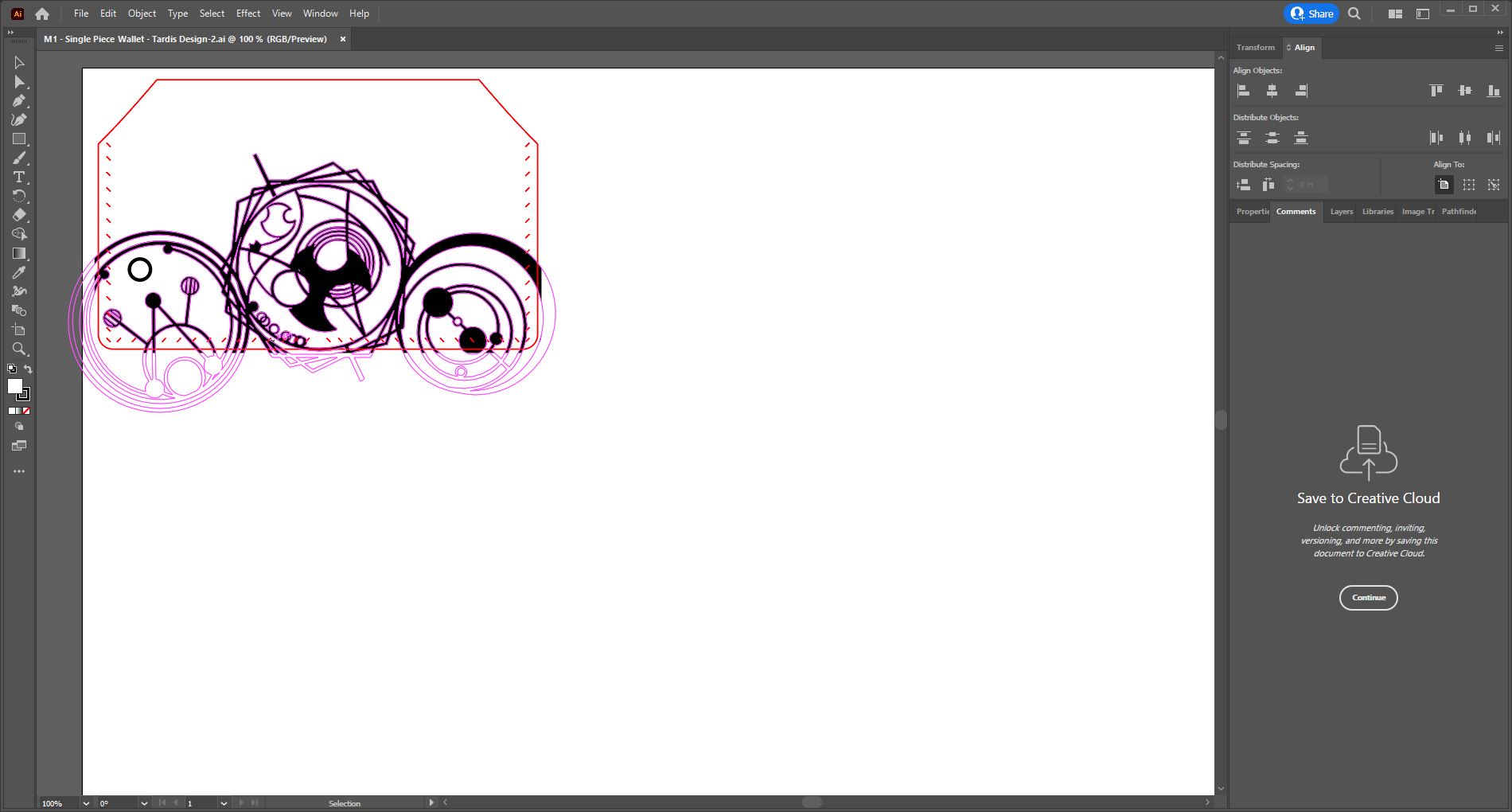Click Vertical Align Top icon
1512x812 pixels.
pos(1436,91)
